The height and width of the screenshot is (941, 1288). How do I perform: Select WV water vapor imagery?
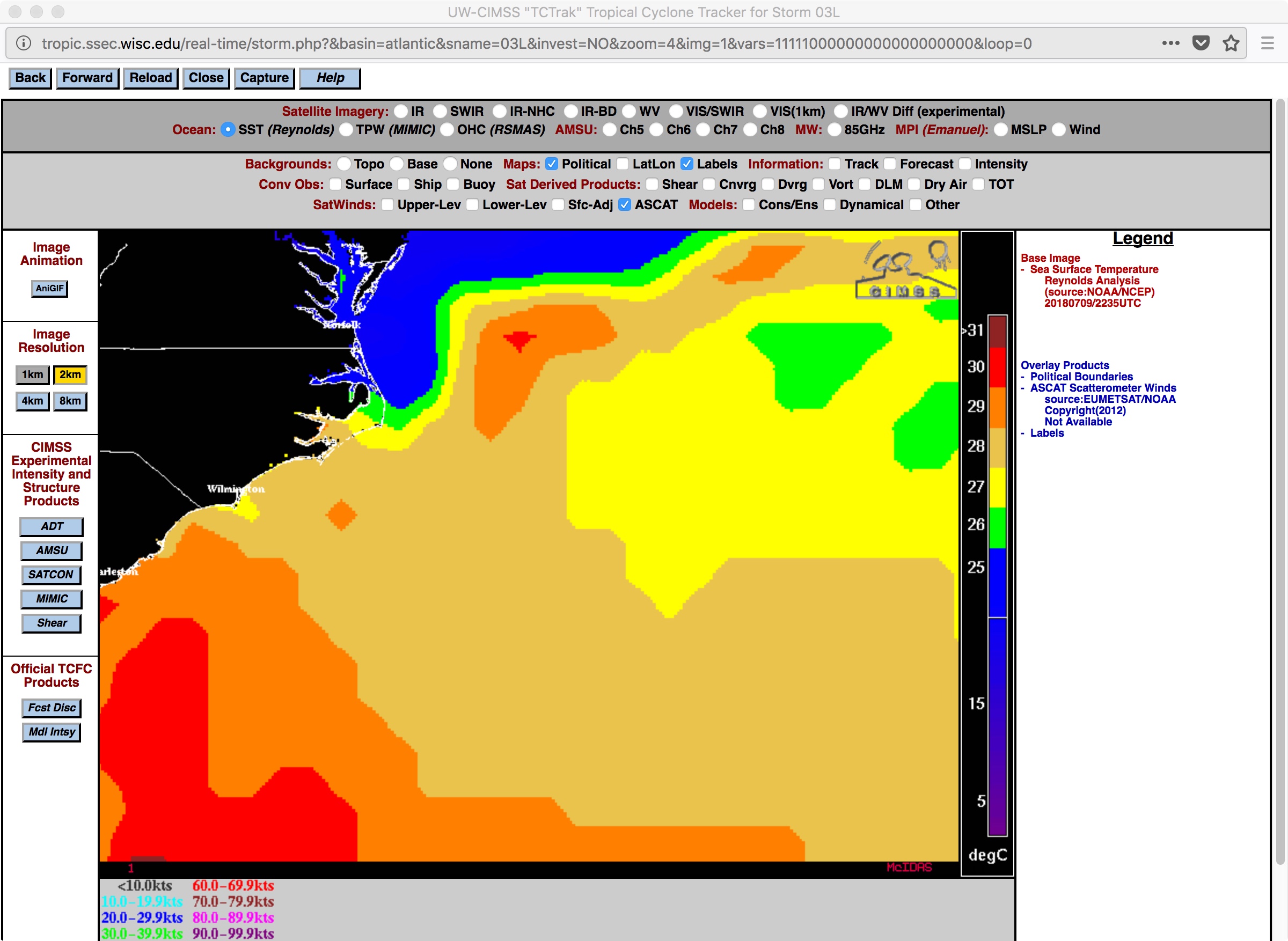click(629, 111)
